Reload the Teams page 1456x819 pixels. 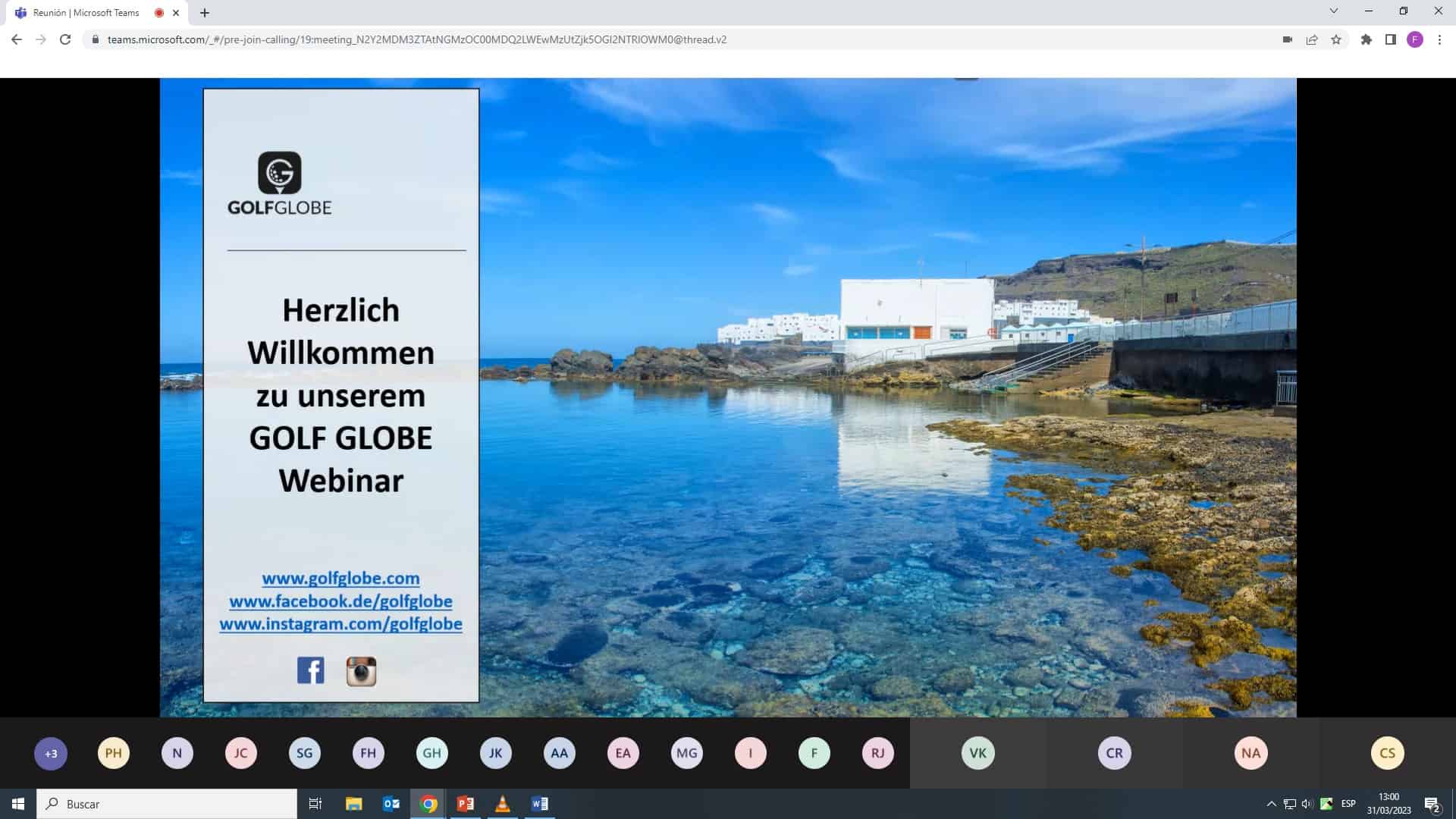[x=65, y=39]
